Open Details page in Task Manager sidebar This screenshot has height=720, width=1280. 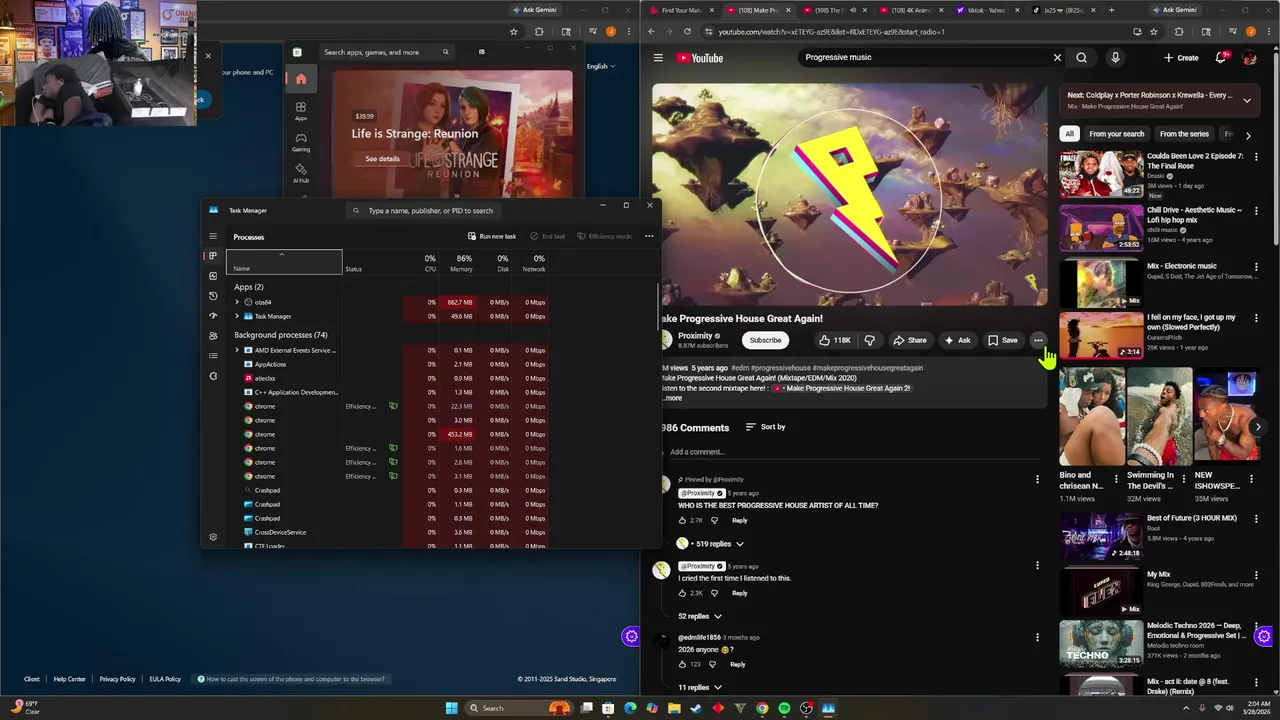coord(213,356)
